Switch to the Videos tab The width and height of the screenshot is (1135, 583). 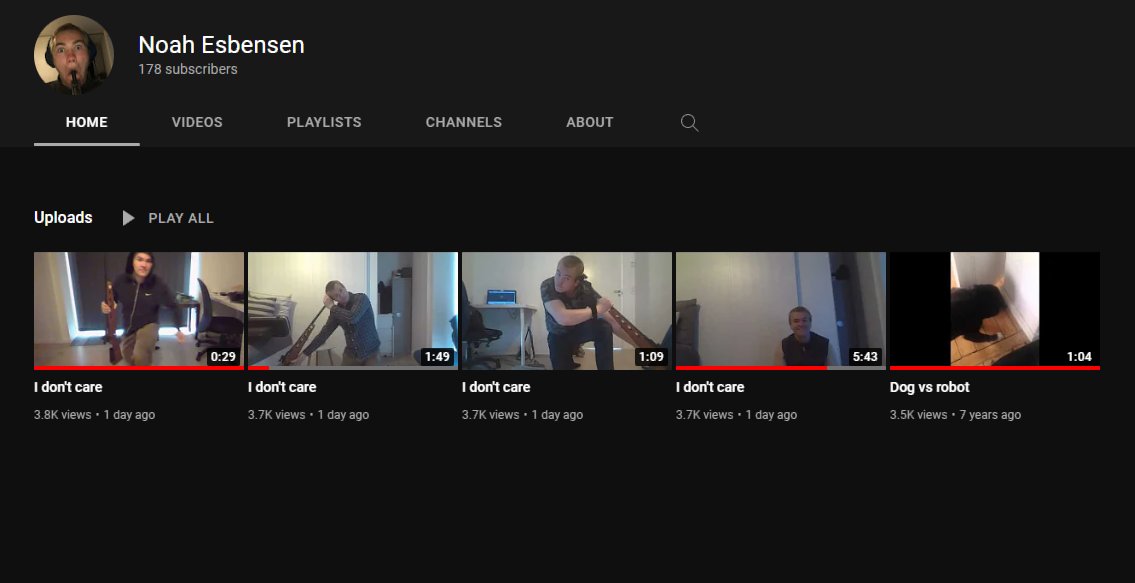pos(197,122)
